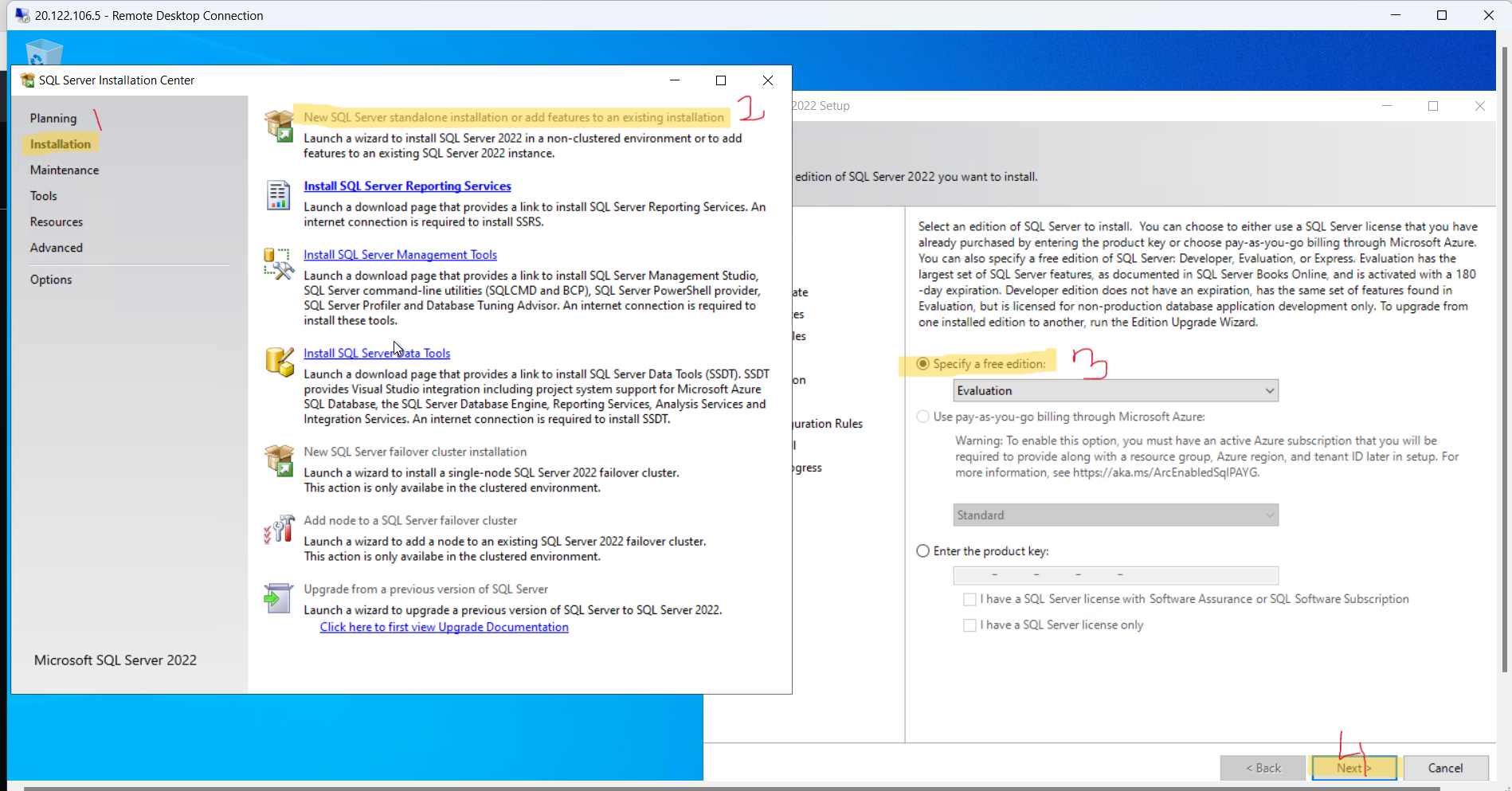Select Use pay-as-you-go billing through Azure option
This screenshot has width=1512, height=791.
922,417
